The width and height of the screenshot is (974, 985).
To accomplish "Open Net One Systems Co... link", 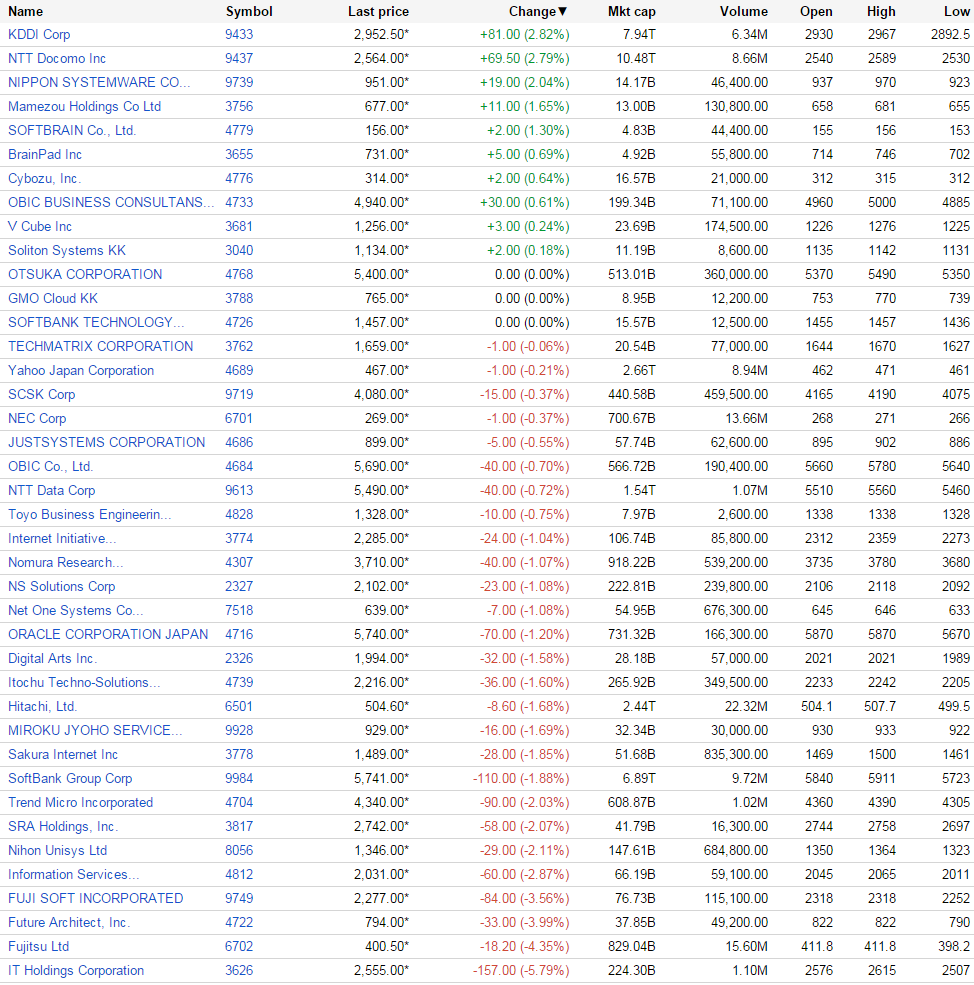I will (75, 611).
